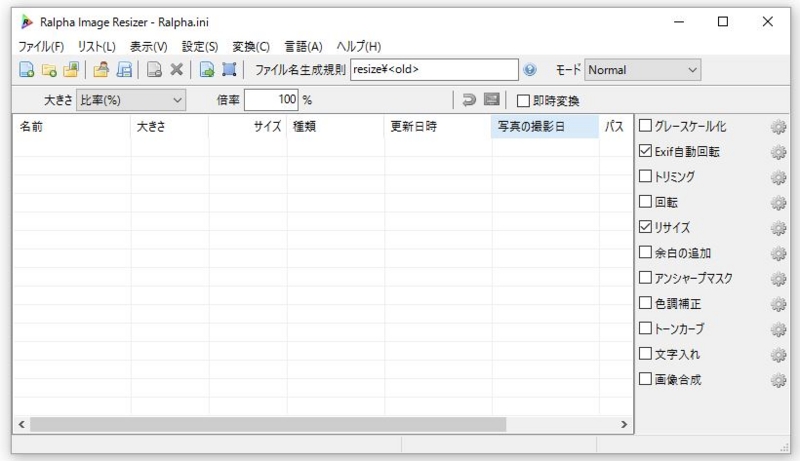Sort list by サイズ column header
The image size is (800, 461).
(x=248, y=126)
